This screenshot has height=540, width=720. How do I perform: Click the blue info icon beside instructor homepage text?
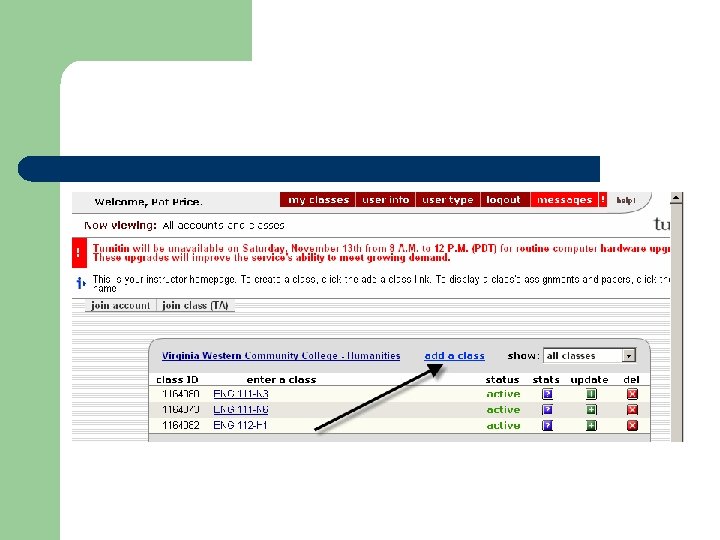(81, 283)
